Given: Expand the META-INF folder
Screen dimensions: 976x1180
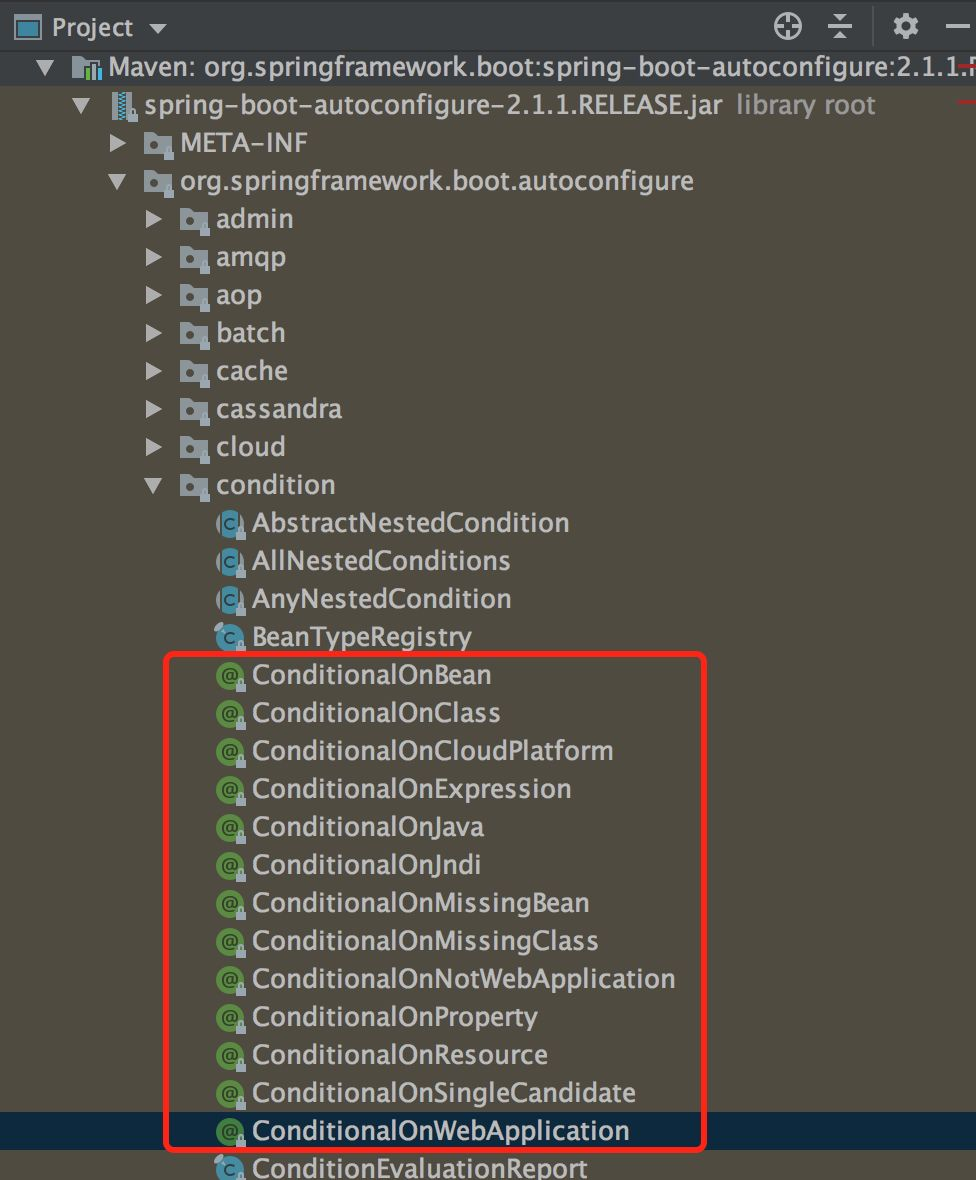Looking at the screenshot, I should coord(117,143).
